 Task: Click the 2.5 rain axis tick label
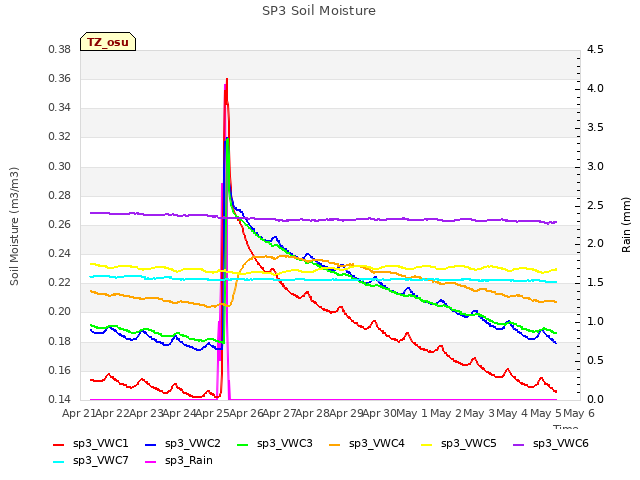click(x=595, y=205)
